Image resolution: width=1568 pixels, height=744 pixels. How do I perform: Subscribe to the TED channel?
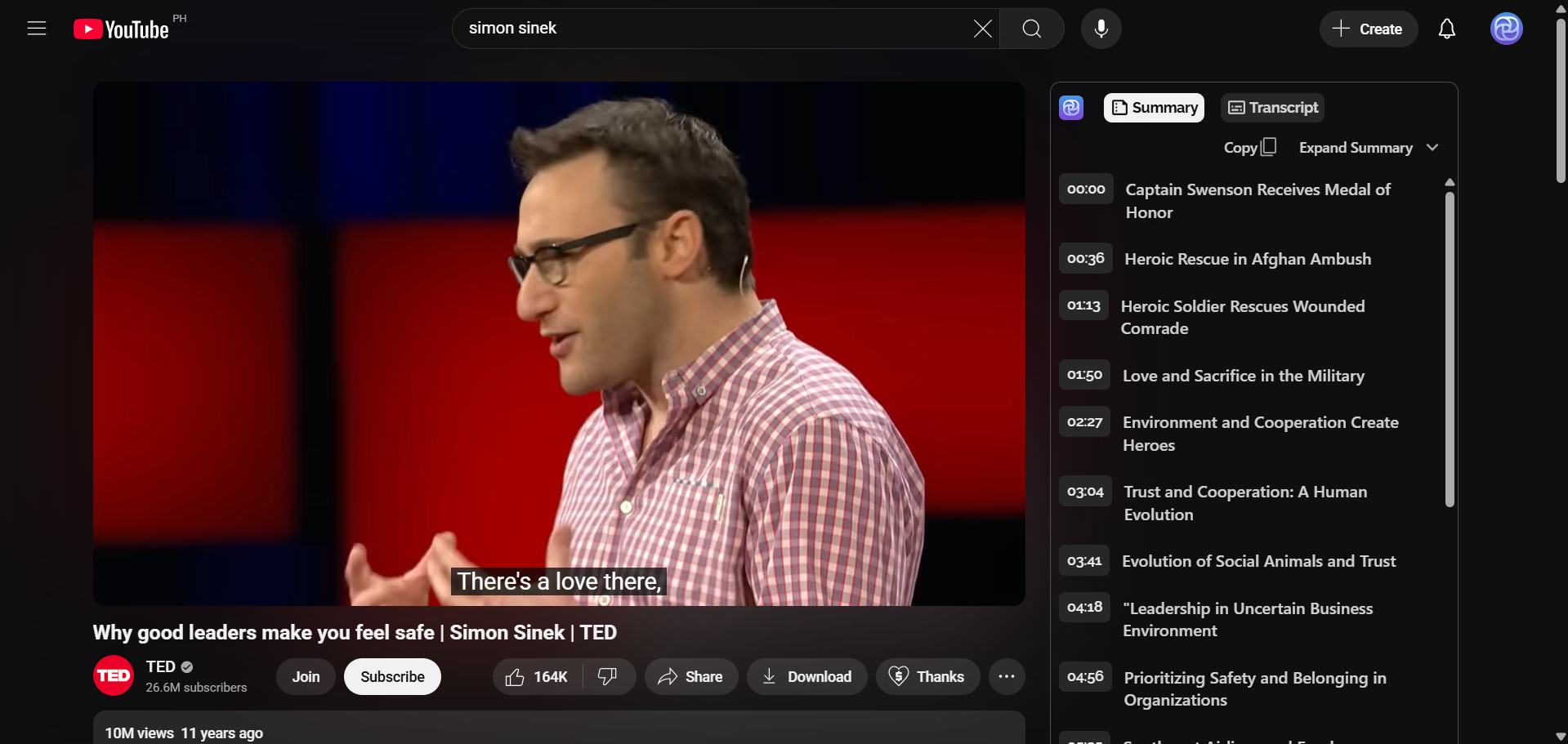[x=392, y=677]
